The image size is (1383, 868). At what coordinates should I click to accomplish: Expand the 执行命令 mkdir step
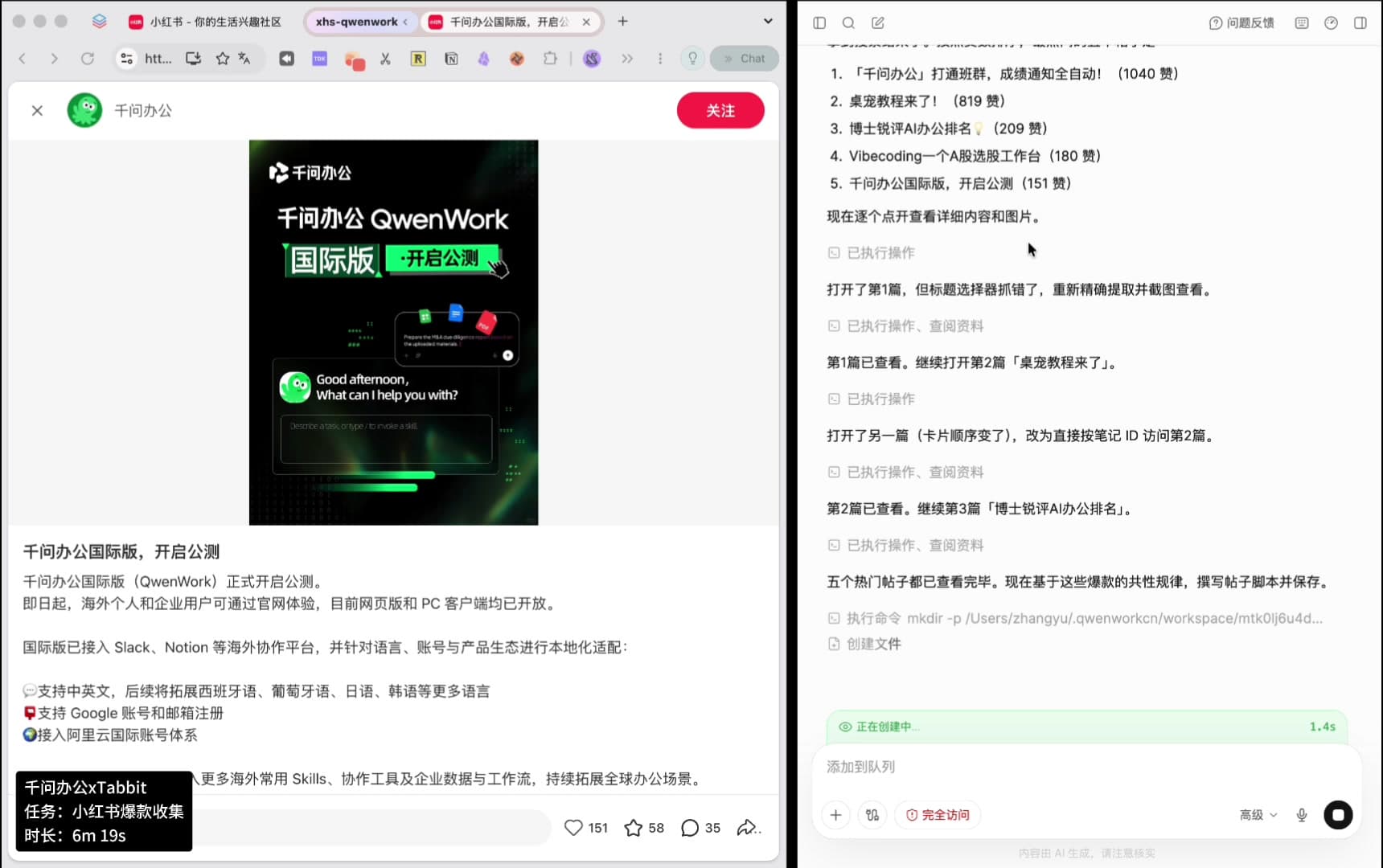click(x=1075, y=619)
